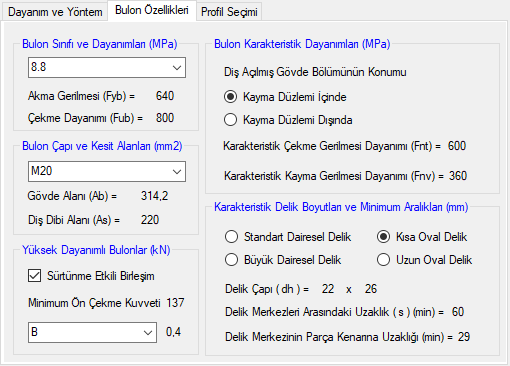Click the Minimum Ön Çekme Kuvveti value 137
This screenshot has width=510, height=366.
coord(175,303)
